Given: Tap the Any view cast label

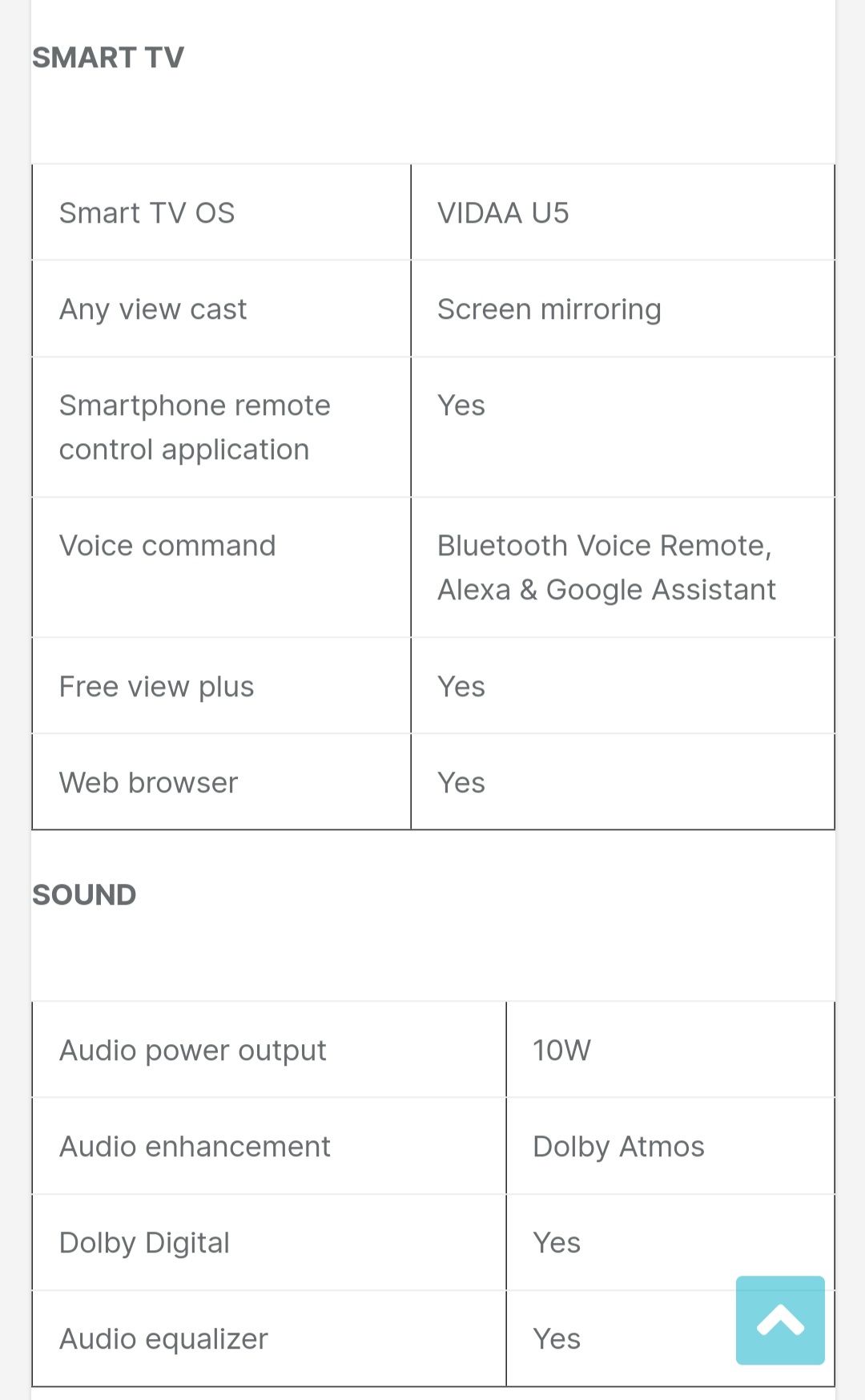Looking at the screenshot, I should click(x=153, y=309).
